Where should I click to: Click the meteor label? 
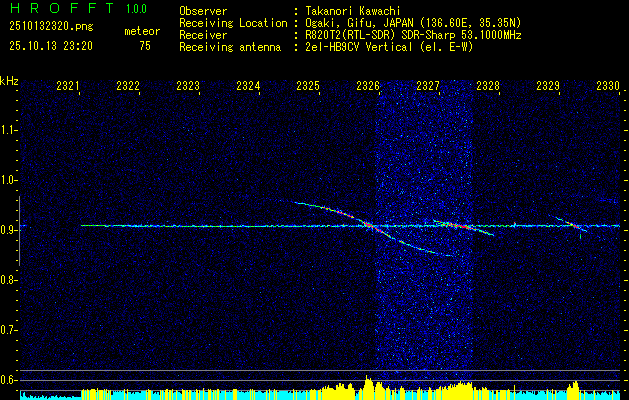coord(142,31)
